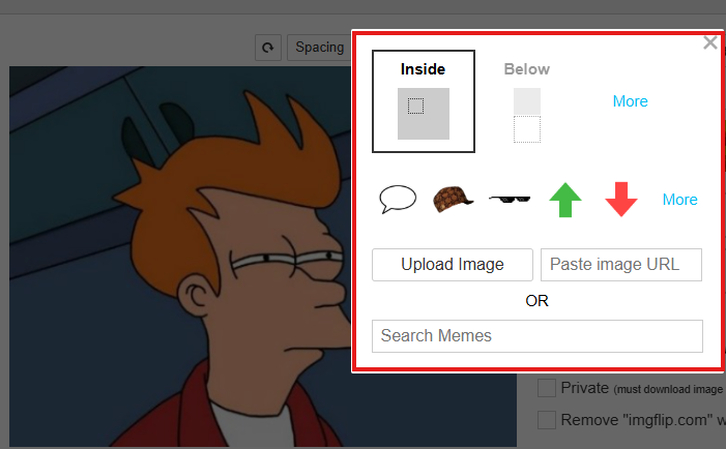The image size is (726, 449).
Task: Toggle Remove imgflip.com watermark checkbox
Action: coord(547,420)
